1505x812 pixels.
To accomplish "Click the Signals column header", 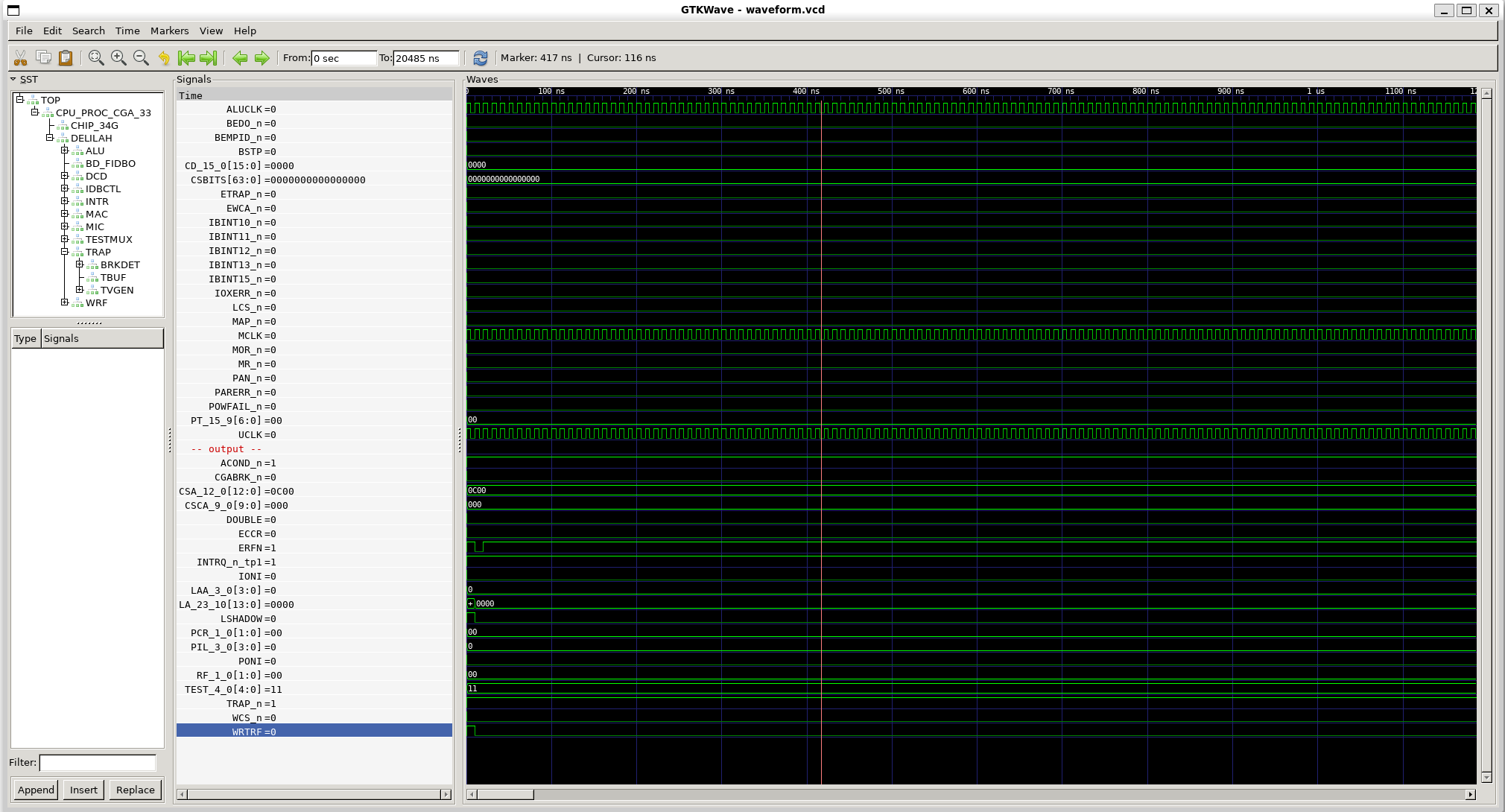I will point(102,338).
